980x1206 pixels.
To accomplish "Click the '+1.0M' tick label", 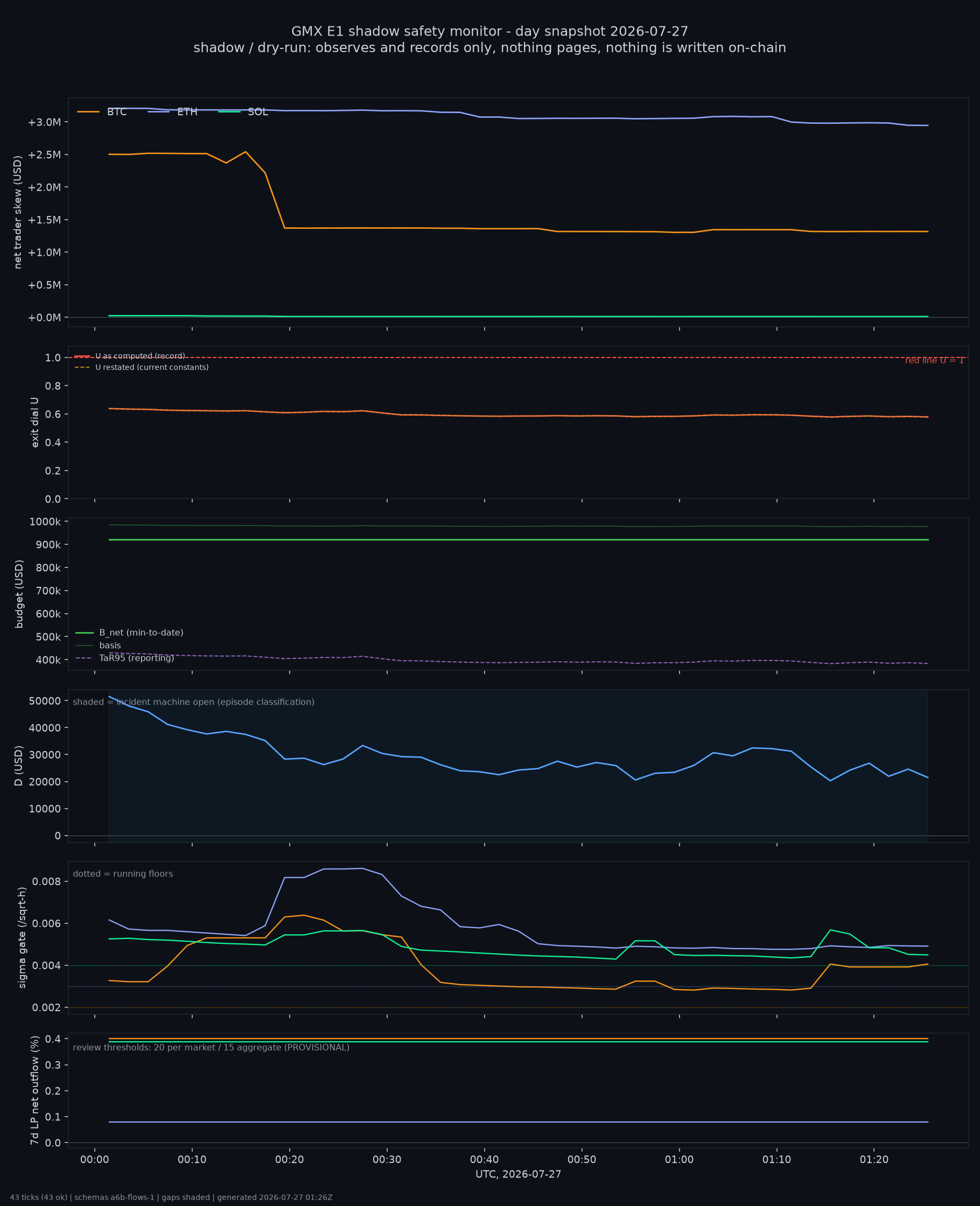I will [x=44, y=253].
